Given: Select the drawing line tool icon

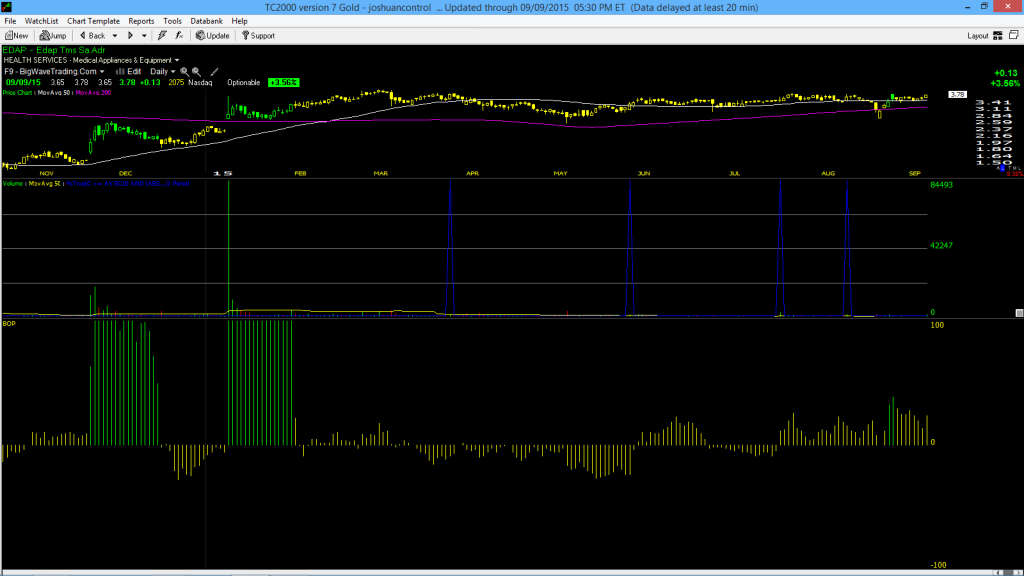Looking at the screenshot, I should [x=214, y=72].
